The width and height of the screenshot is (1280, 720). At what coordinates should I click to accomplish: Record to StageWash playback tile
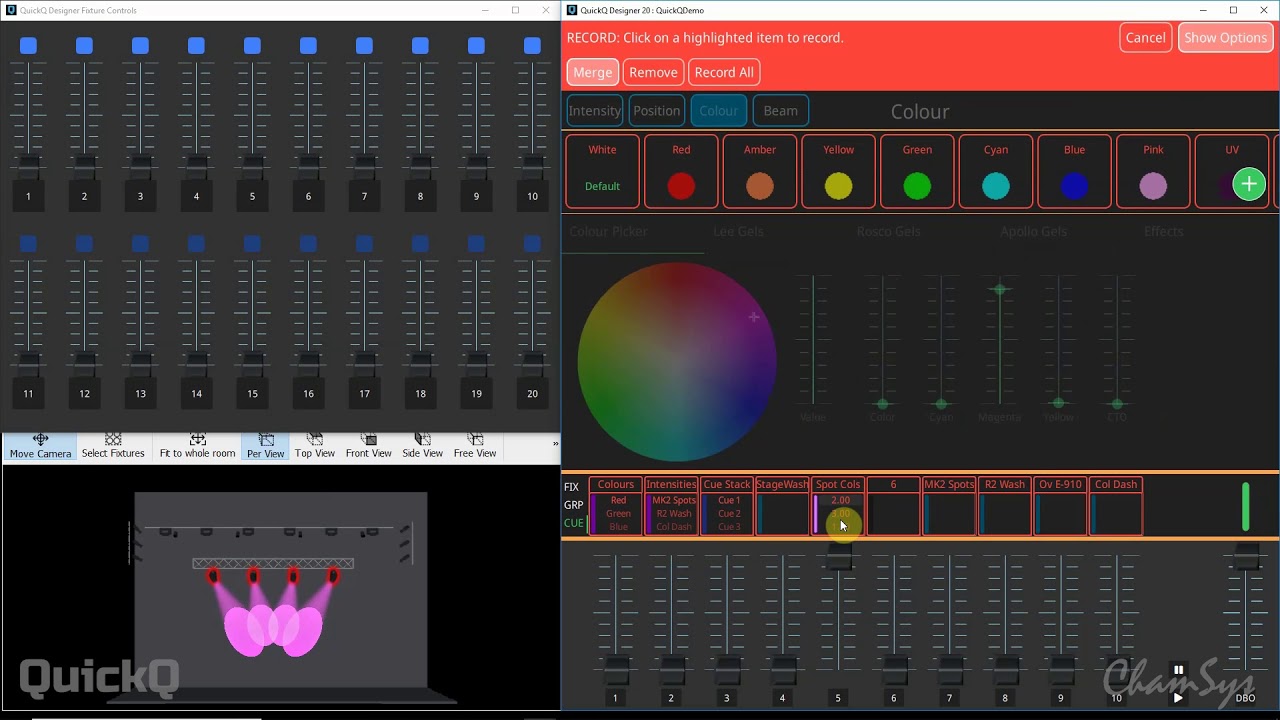(782, 506)
